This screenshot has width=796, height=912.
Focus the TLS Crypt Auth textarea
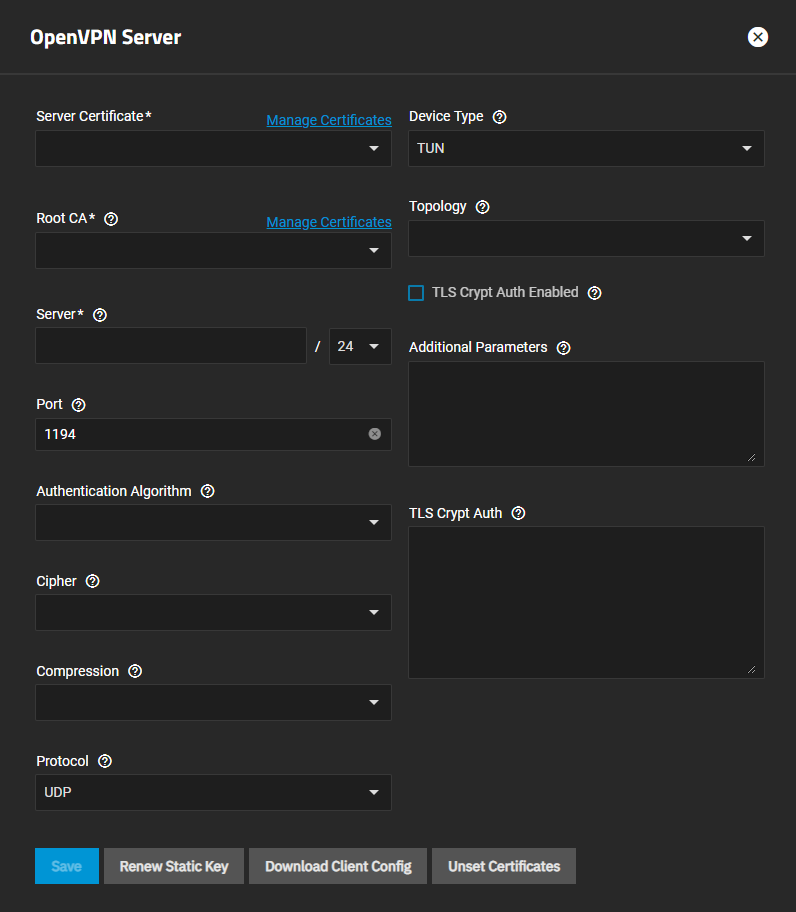[586, 603]
